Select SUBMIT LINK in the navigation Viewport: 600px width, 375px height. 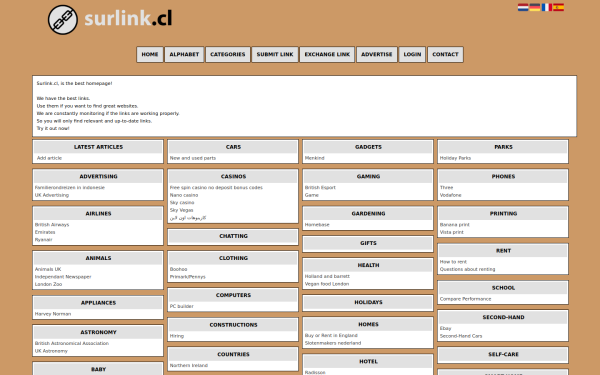point(275,54)
